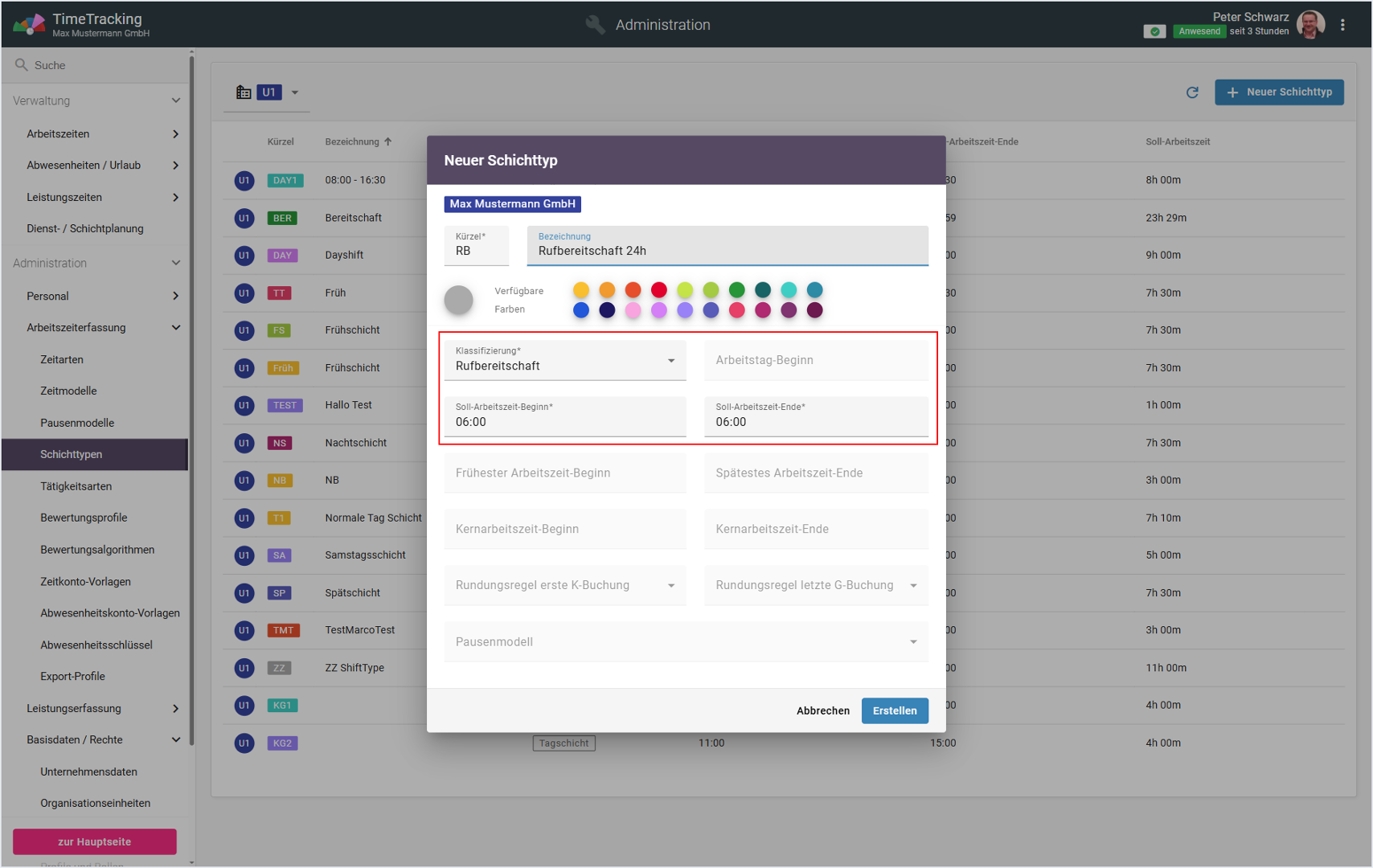1373x868 pixels.
Task: Cancel the dialog with Abbrechen
Action: coord(822,710)
